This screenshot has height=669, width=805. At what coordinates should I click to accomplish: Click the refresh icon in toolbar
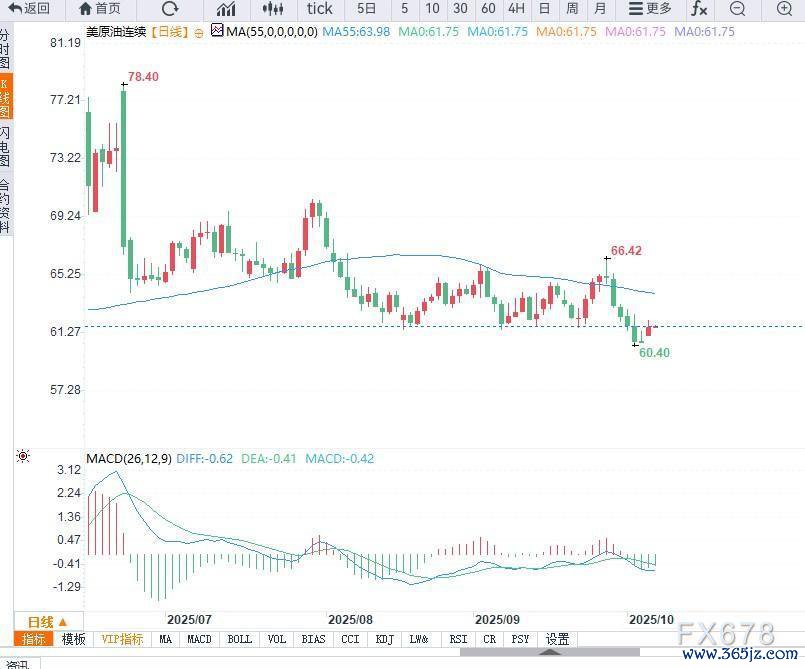(x=169, y=9)
